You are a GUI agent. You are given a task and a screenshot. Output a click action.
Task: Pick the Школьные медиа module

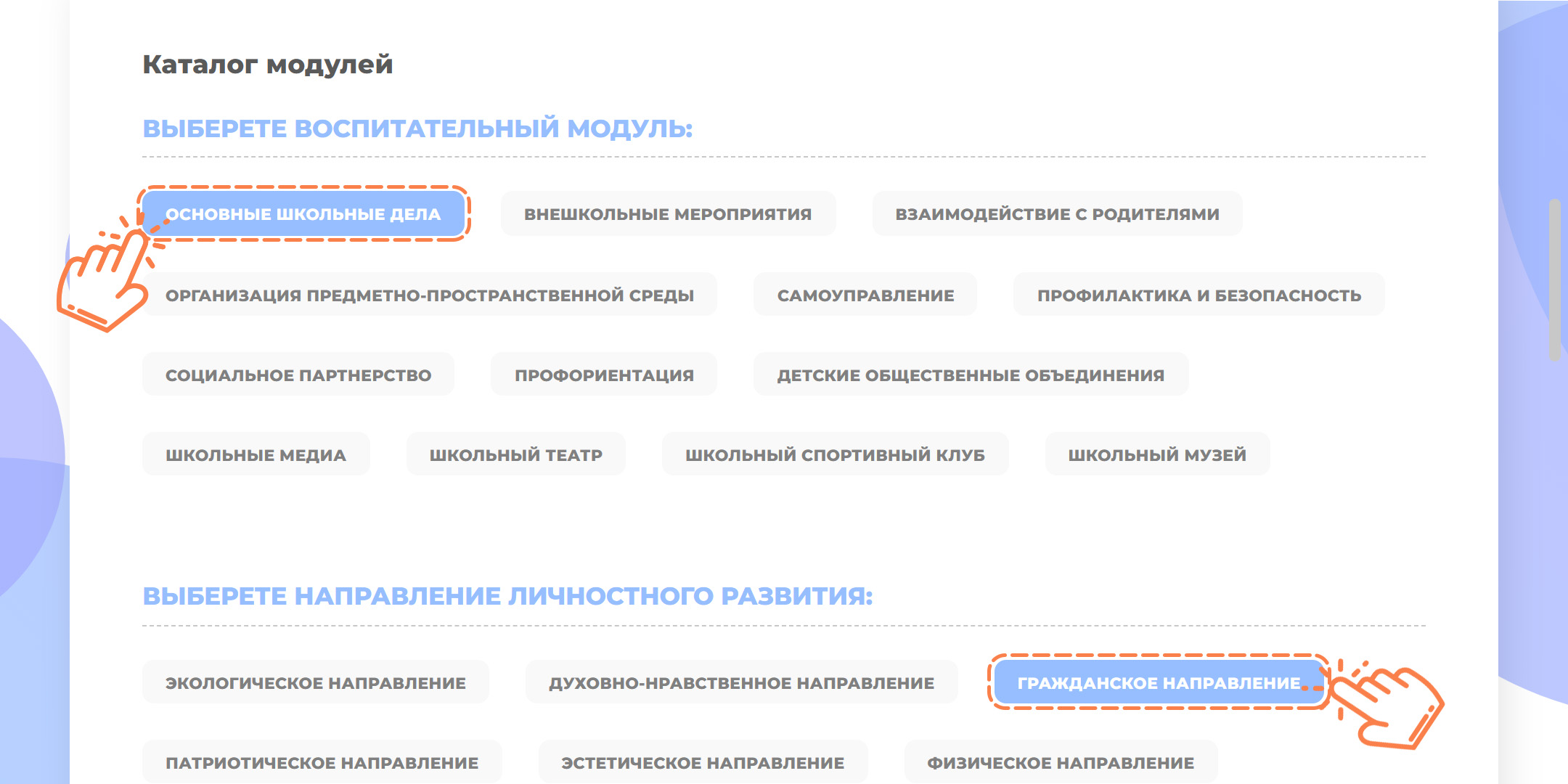(256, 455)
